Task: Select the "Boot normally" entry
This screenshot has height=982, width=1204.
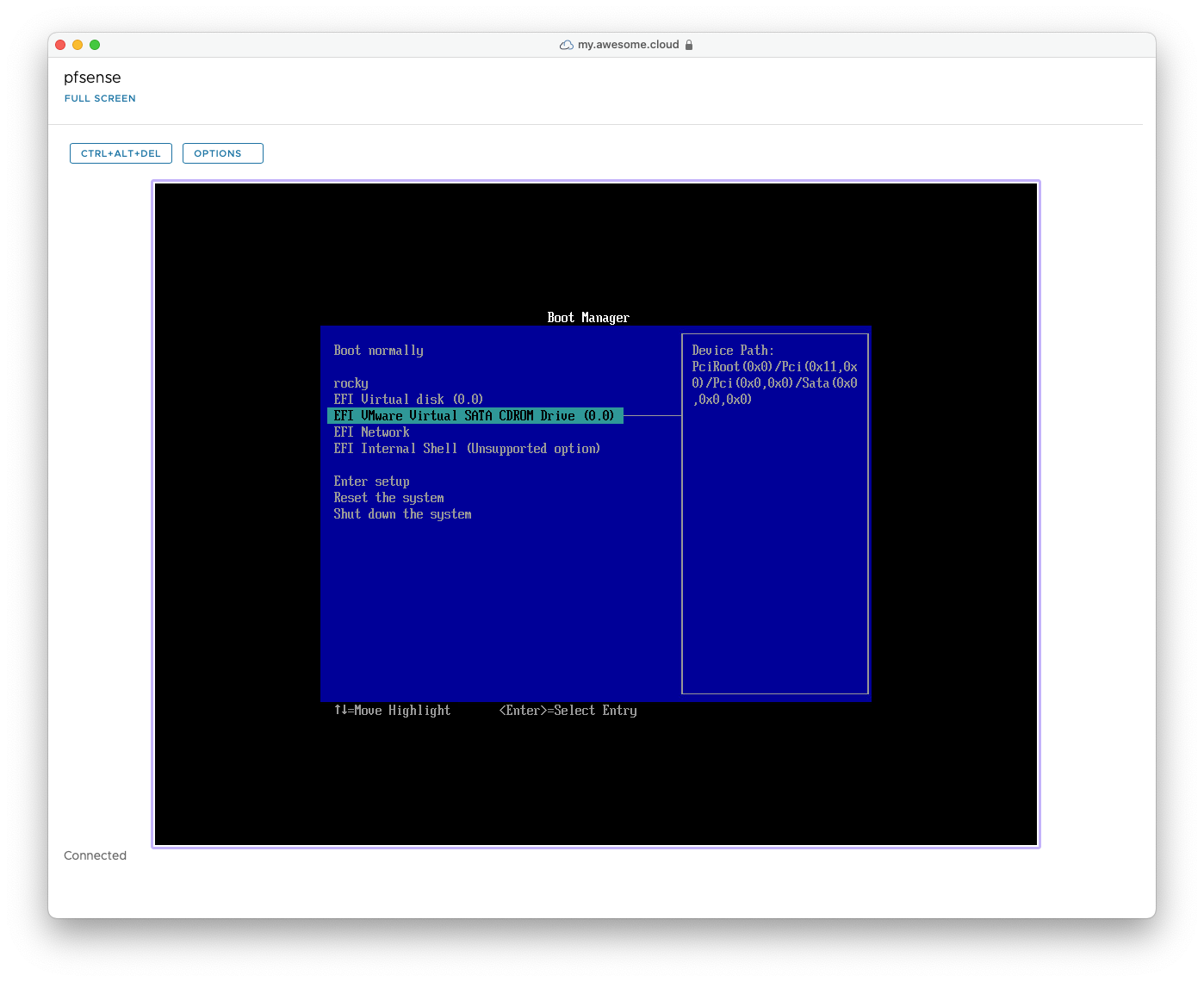Action: (x=379, y=351)
